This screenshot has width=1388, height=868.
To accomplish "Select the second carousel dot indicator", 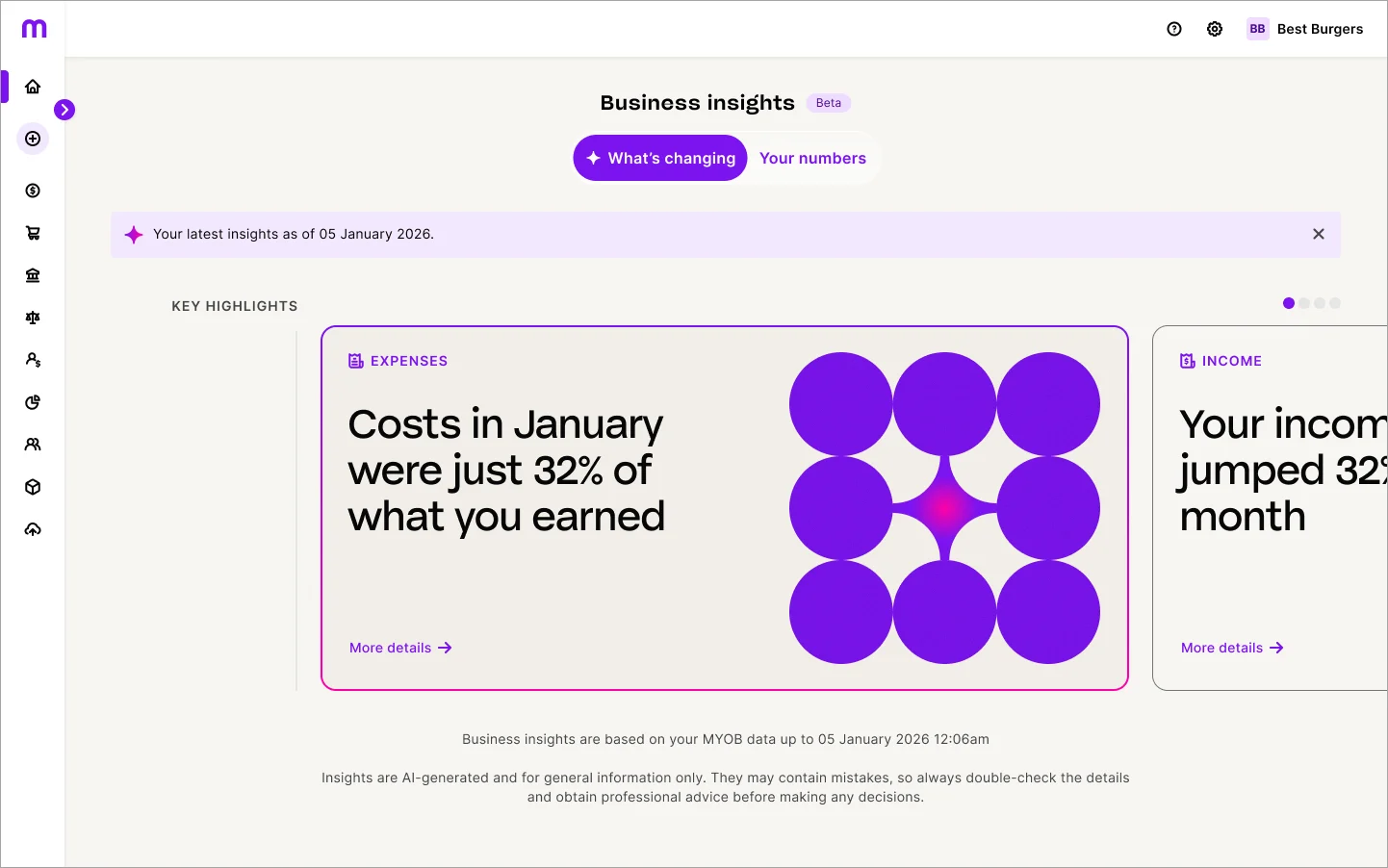I will pos(1304,303).
